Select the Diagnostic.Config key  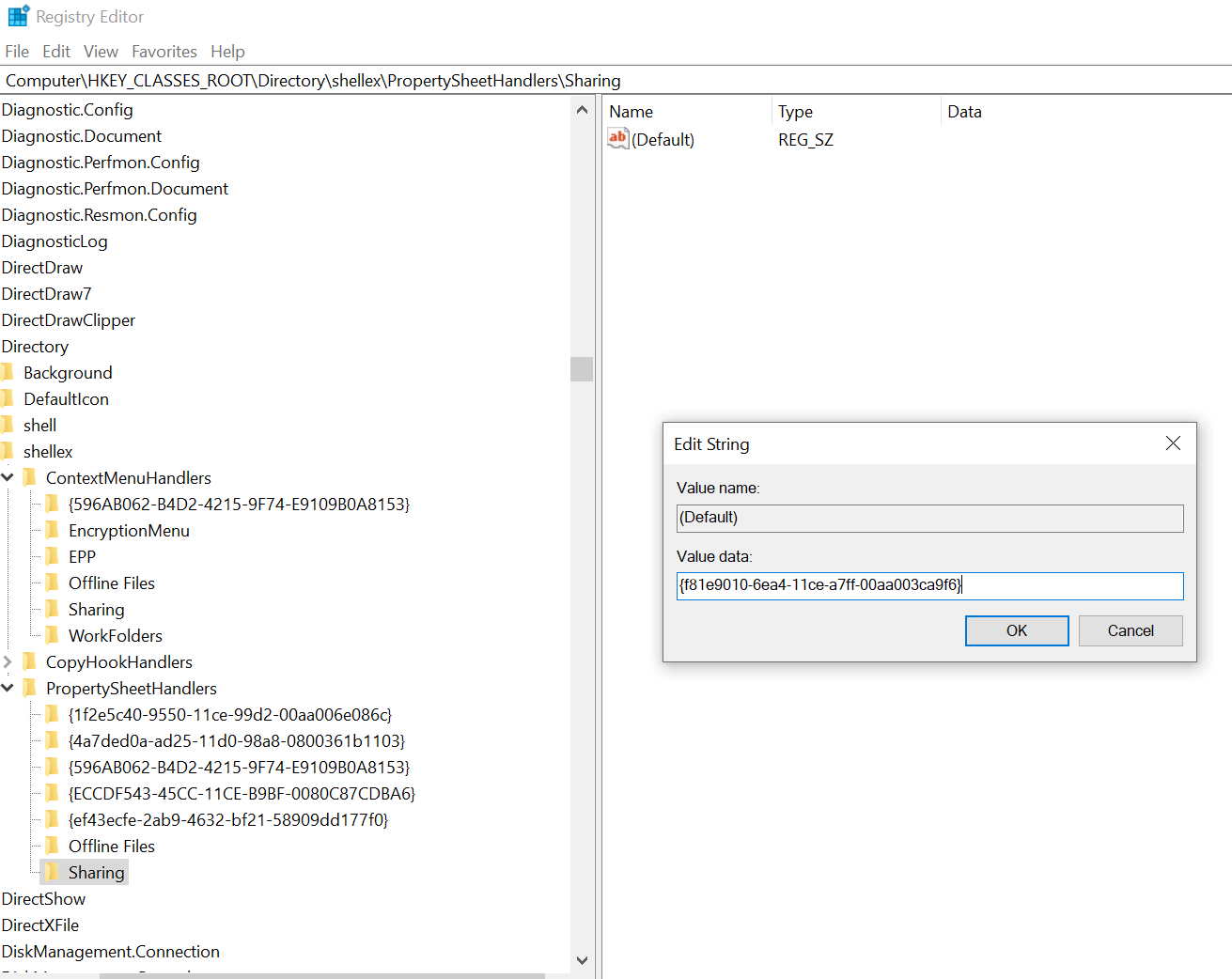tap(68, 110)
